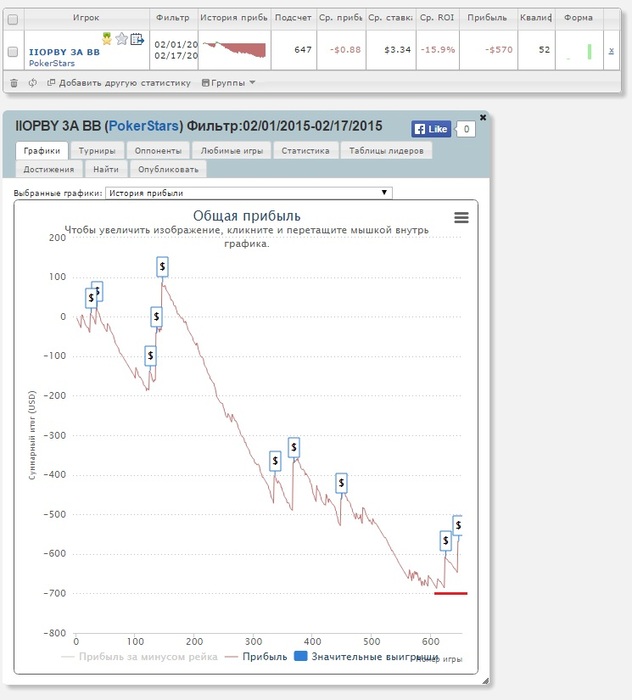The width and height of the screenshot is (632, 700).
Task: Click the $ marker sitting on the 0 gridline
Action: click(156, 317)
